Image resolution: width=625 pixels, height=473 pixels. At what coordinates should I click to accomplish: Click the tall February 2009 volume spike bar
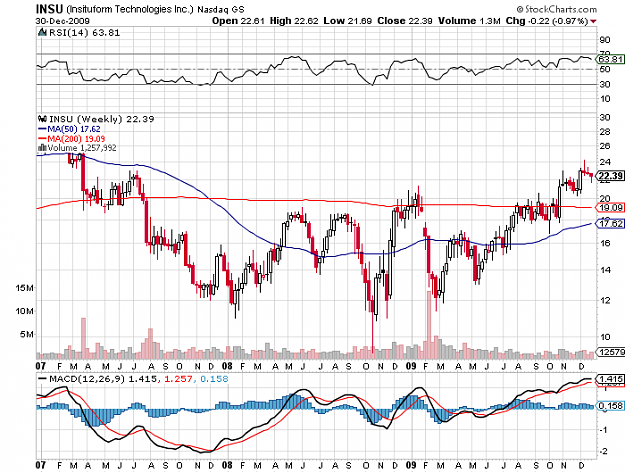click(429, 325)
